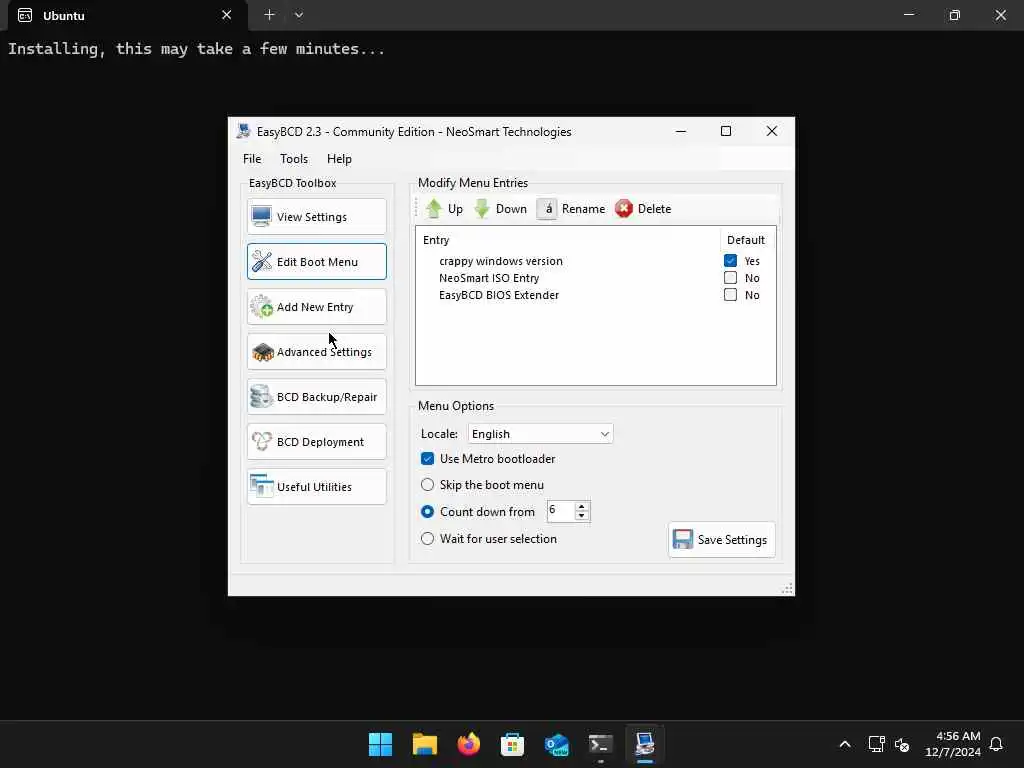Open View Settings in EasyBCD Toolbox
1024x768 pixels.
(x=317, y=217)
